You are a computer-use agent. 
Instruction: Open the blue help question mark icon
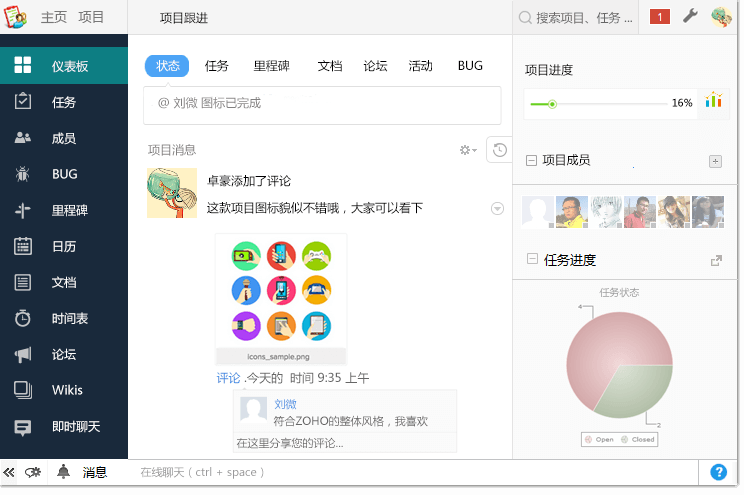click(718, 472)
